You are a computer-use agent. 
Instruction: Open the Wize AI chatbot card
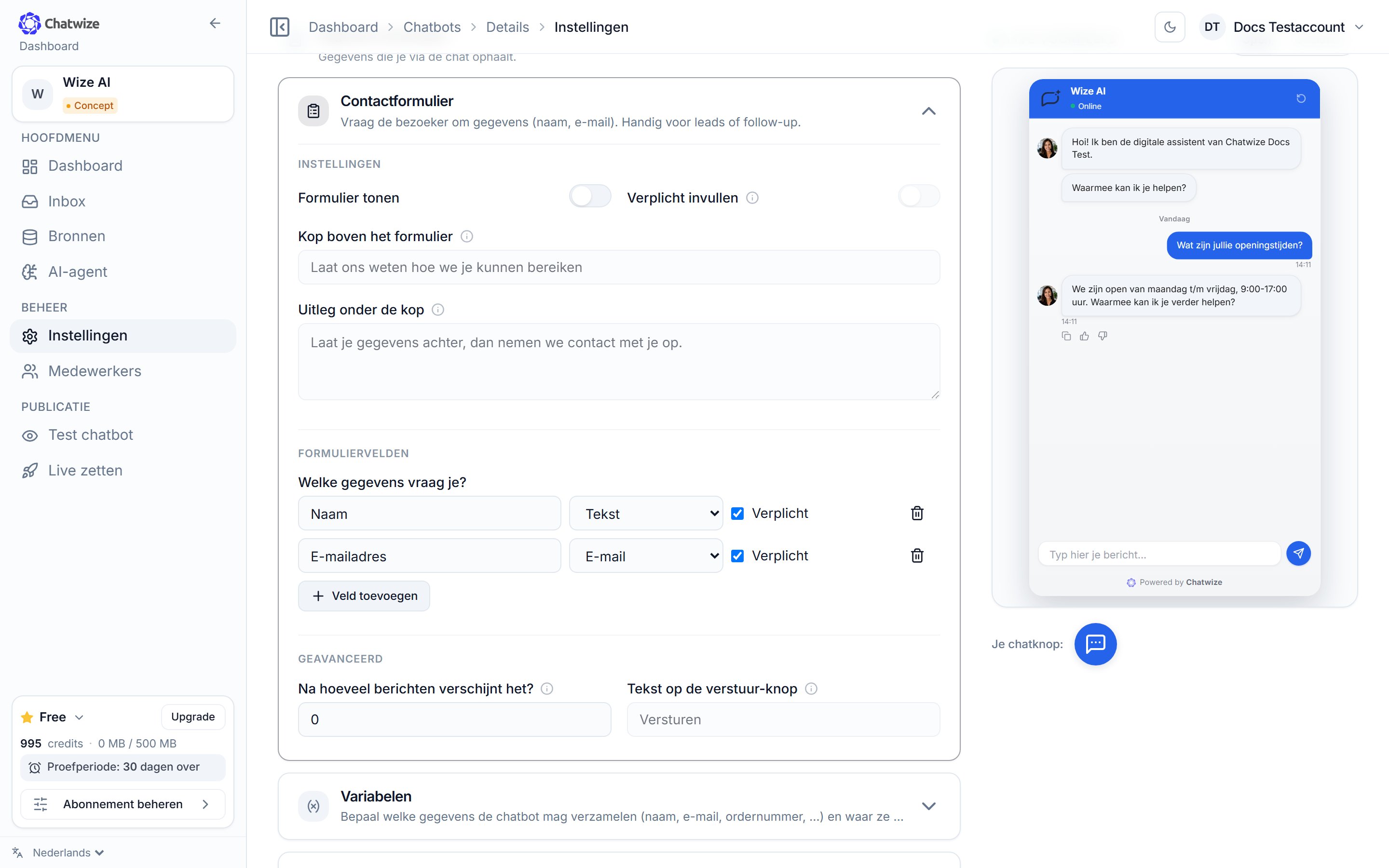[x=123, y=94]
